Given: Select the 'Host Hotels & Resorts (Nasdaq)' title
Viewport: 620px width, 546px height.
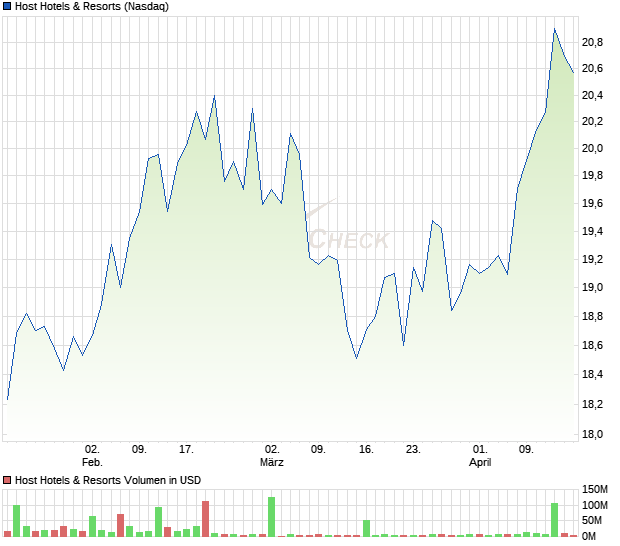Looking at the screenshot, I should [x=92, y=6].
